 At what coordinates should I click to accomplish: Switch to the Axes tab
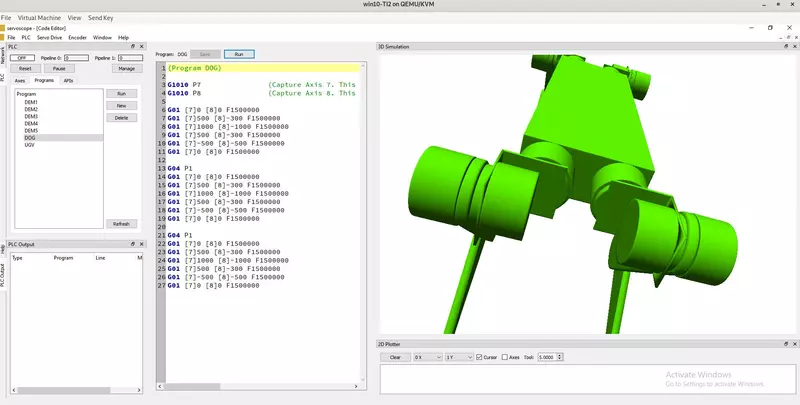(x=20, y=80)
